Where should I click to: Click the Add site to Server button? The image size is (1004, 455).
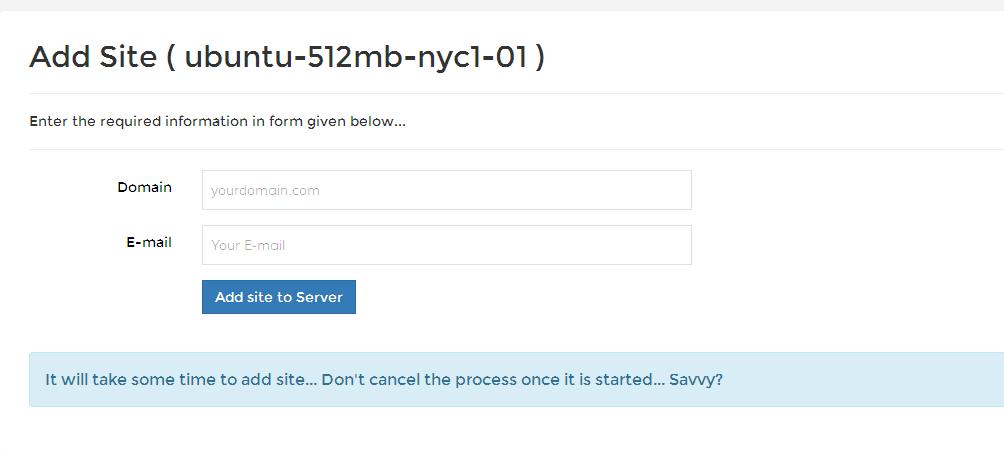coord(279,297)
